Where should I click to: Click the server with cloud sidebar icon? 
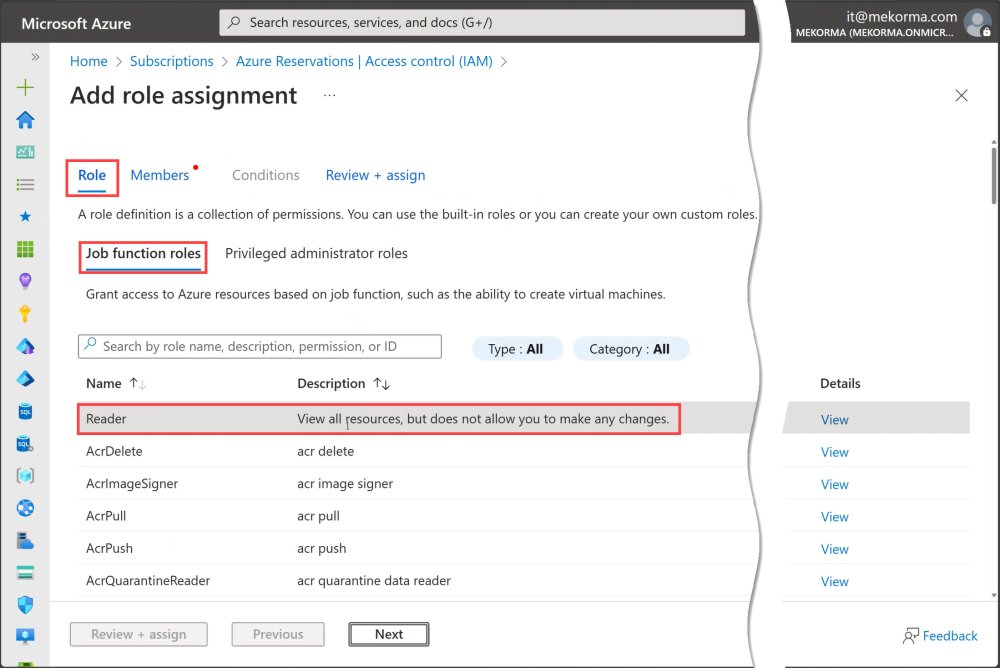pyautogui.click(x=25, y=541)
